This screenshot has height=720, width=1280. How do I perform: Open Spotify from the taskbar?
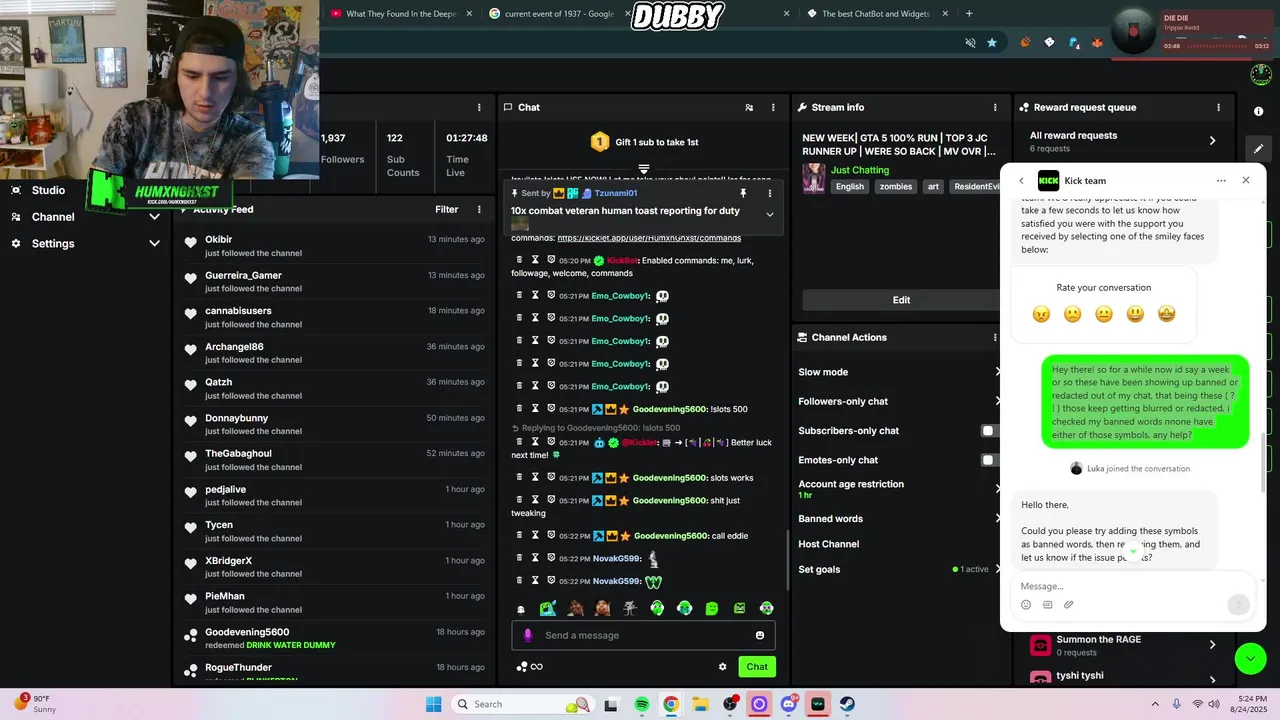point(642,704)
